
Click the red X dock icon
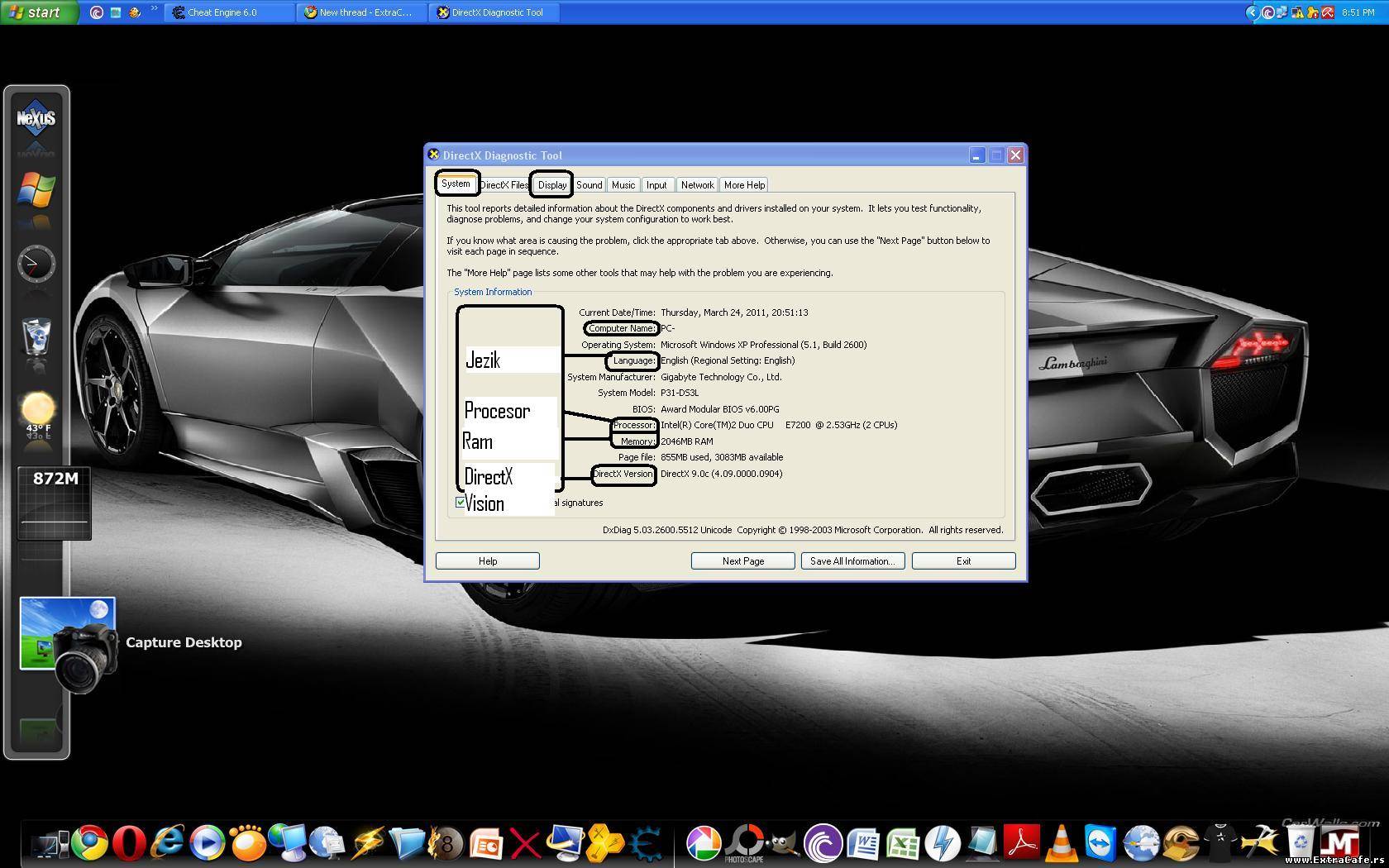[x=525, y=845]
